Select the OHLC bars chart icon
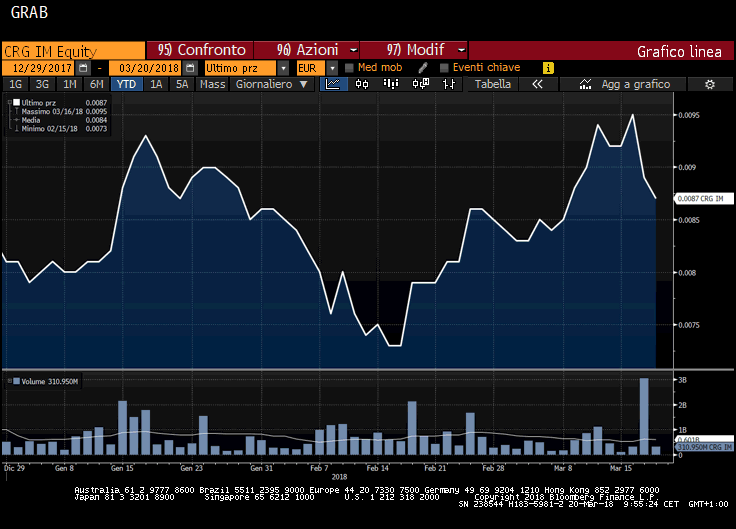 point(449,84)
